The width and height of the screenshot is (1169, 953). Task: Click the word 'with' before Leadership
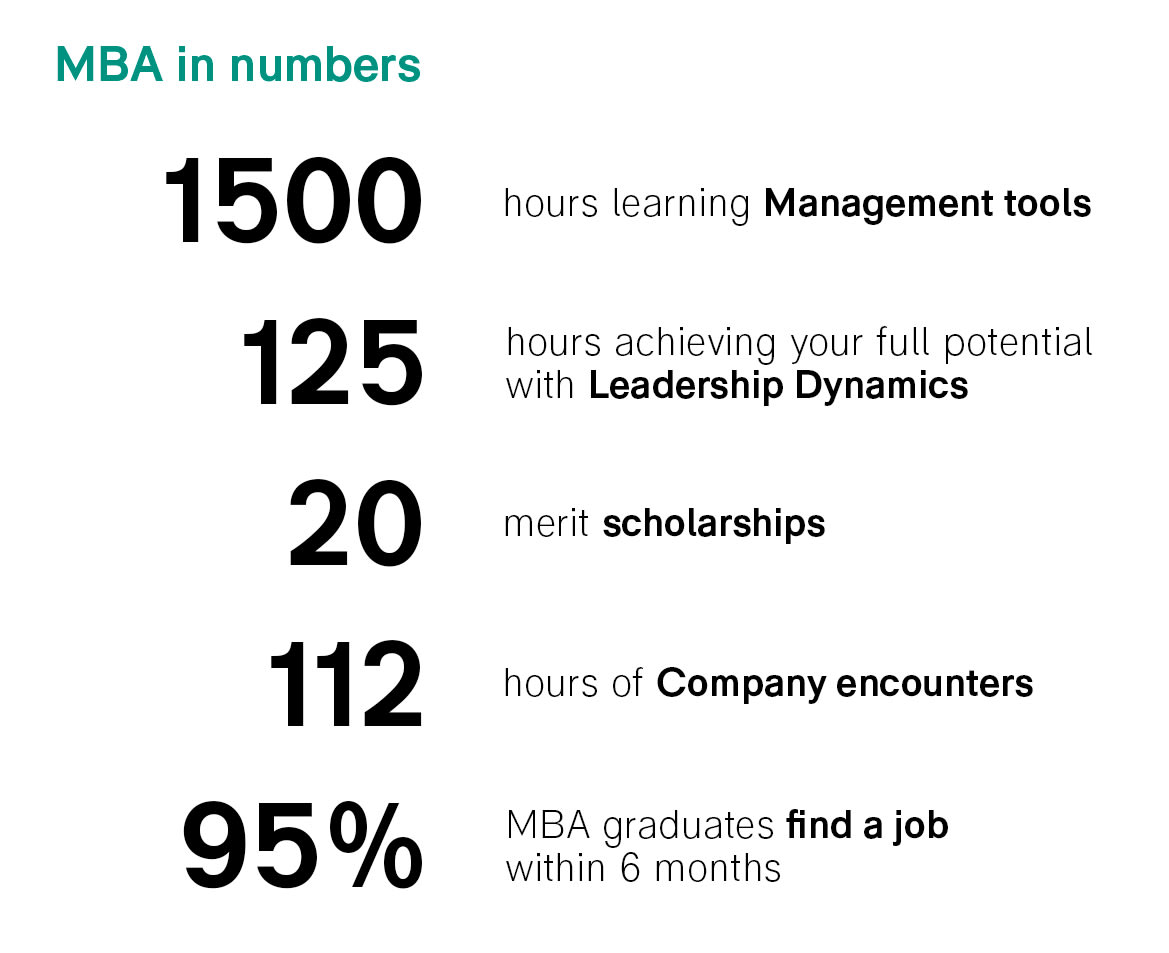[x=540, y=386]
